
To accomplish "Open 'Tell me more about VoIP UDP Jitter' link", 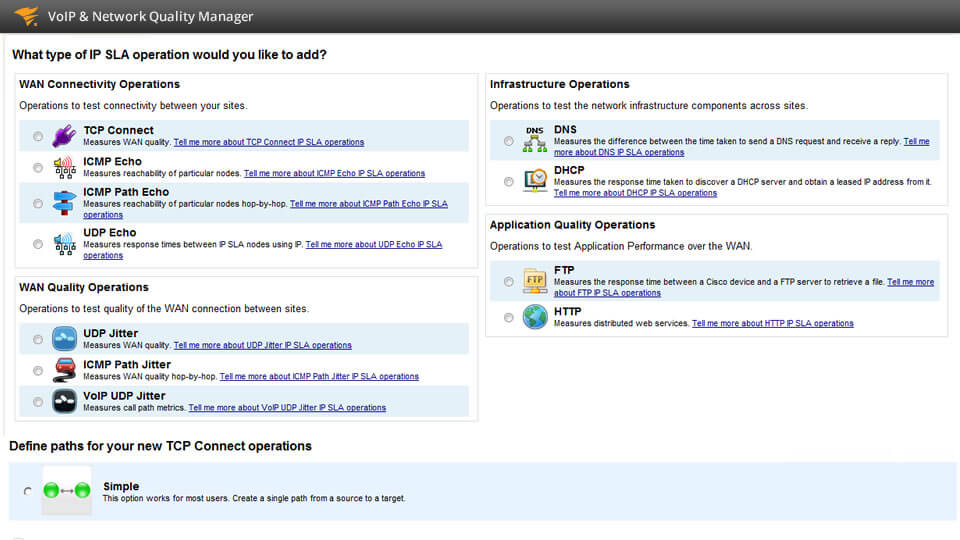I will coord(287,408).
